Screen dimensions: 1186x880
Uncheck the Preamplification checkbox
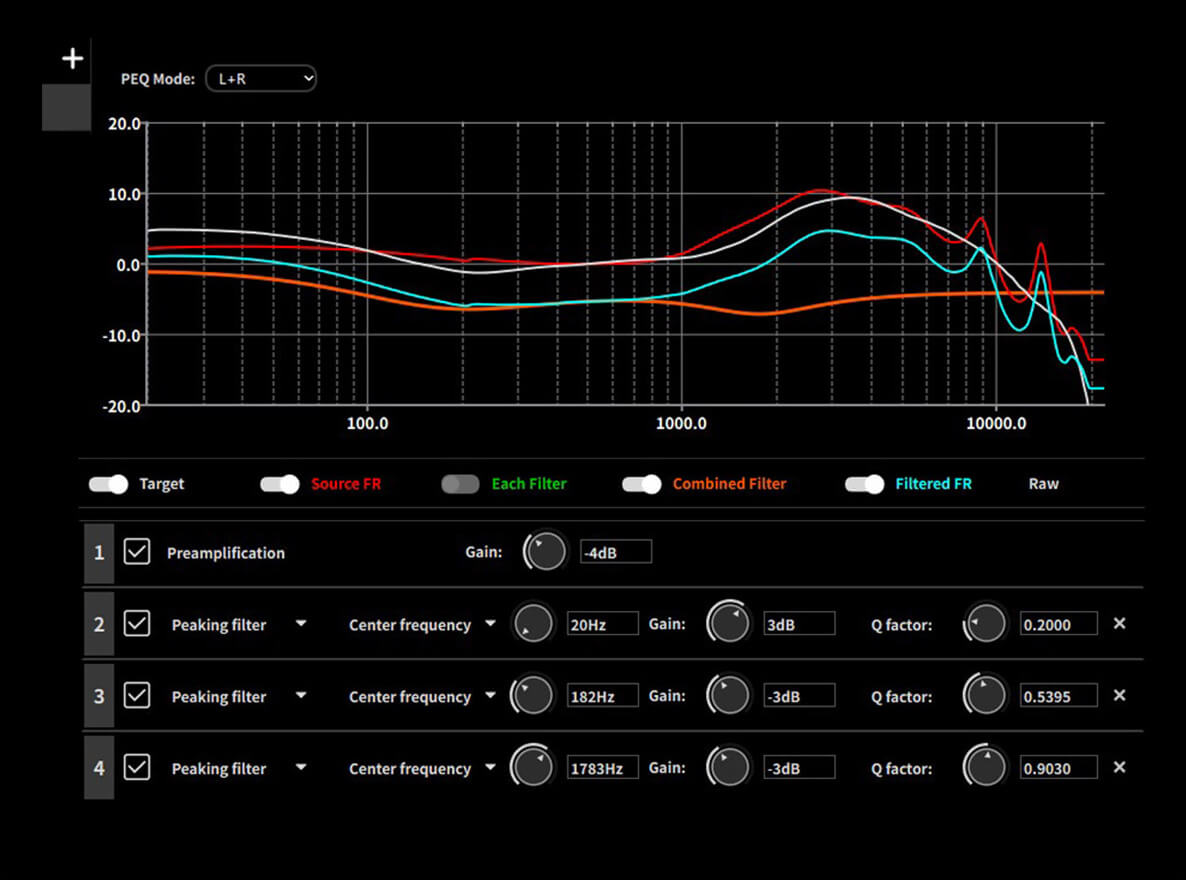137,552
